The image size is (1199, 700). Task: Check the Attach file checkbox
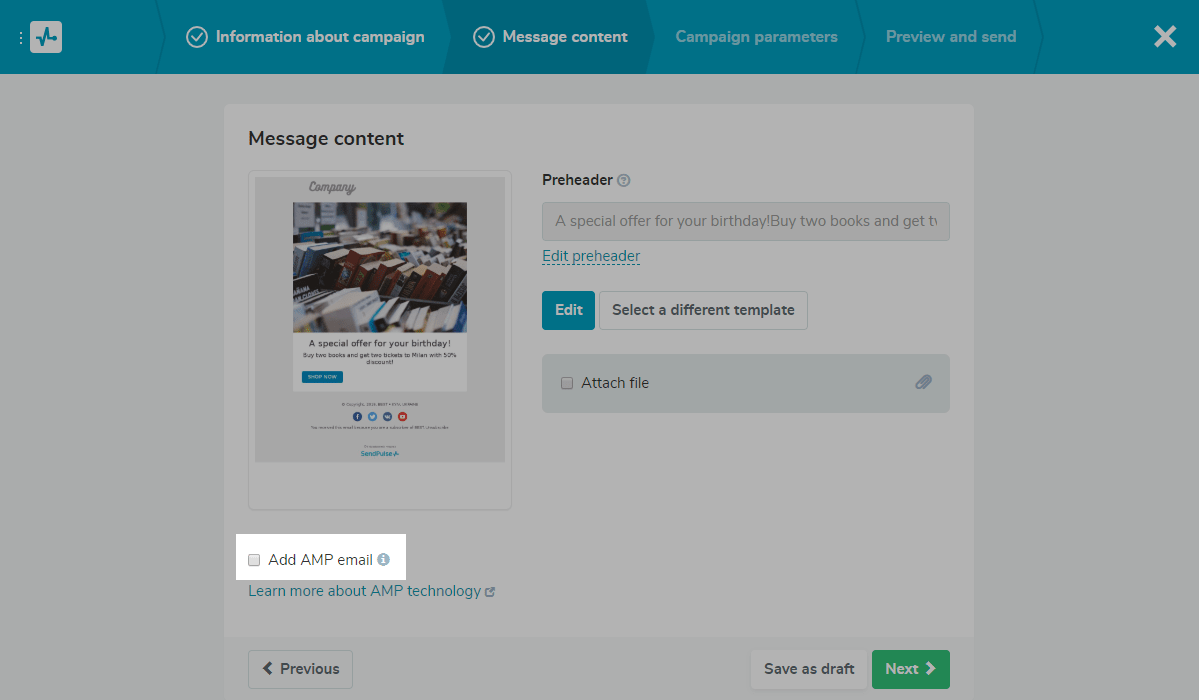click(567, 383)
